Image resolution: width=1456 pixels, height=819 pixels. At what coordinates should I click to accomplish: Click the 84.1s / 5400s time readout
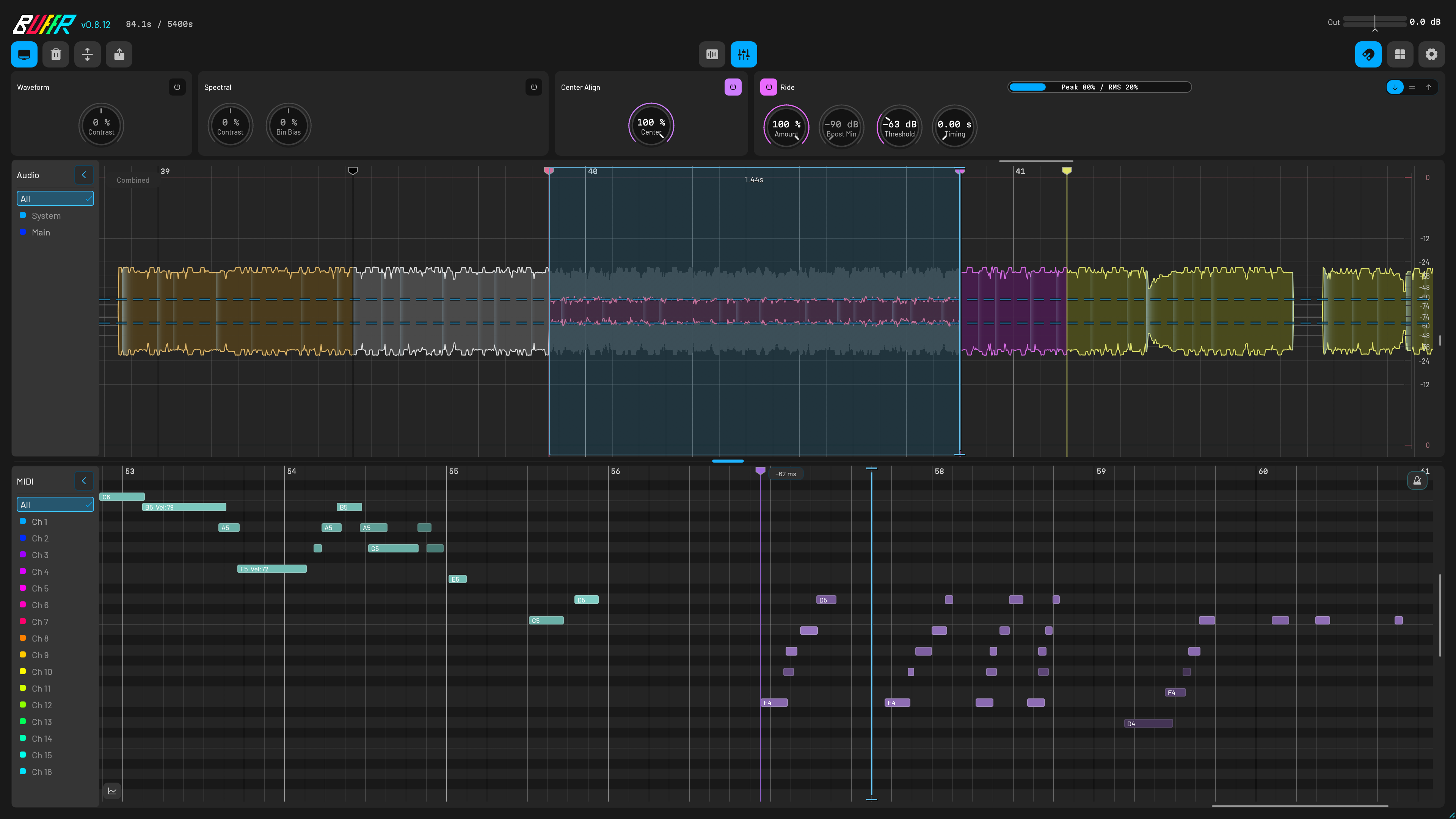(x=159, y=24)
